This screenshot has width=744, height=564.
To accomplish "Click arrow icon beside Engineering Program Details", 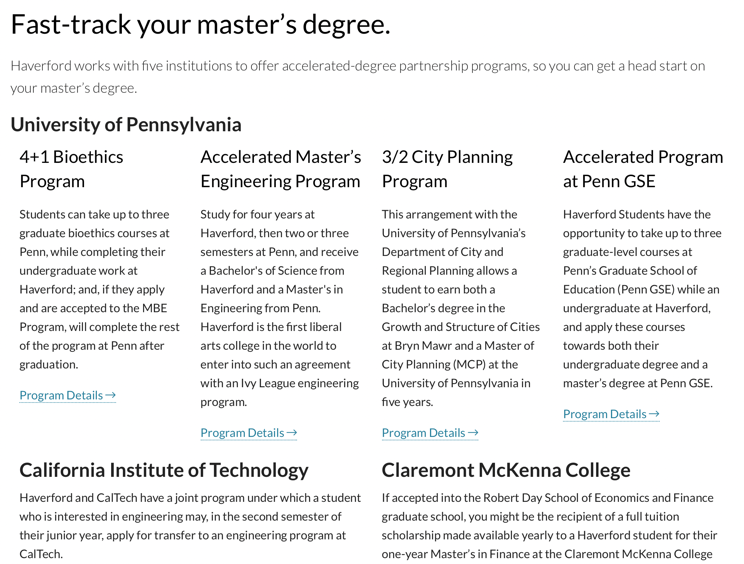I will (292, 432).
